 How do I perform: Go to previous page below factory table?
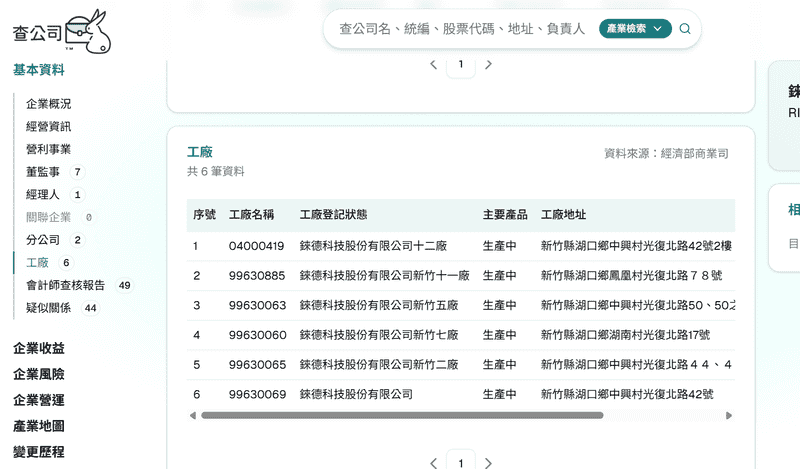[x=433, y=463]
